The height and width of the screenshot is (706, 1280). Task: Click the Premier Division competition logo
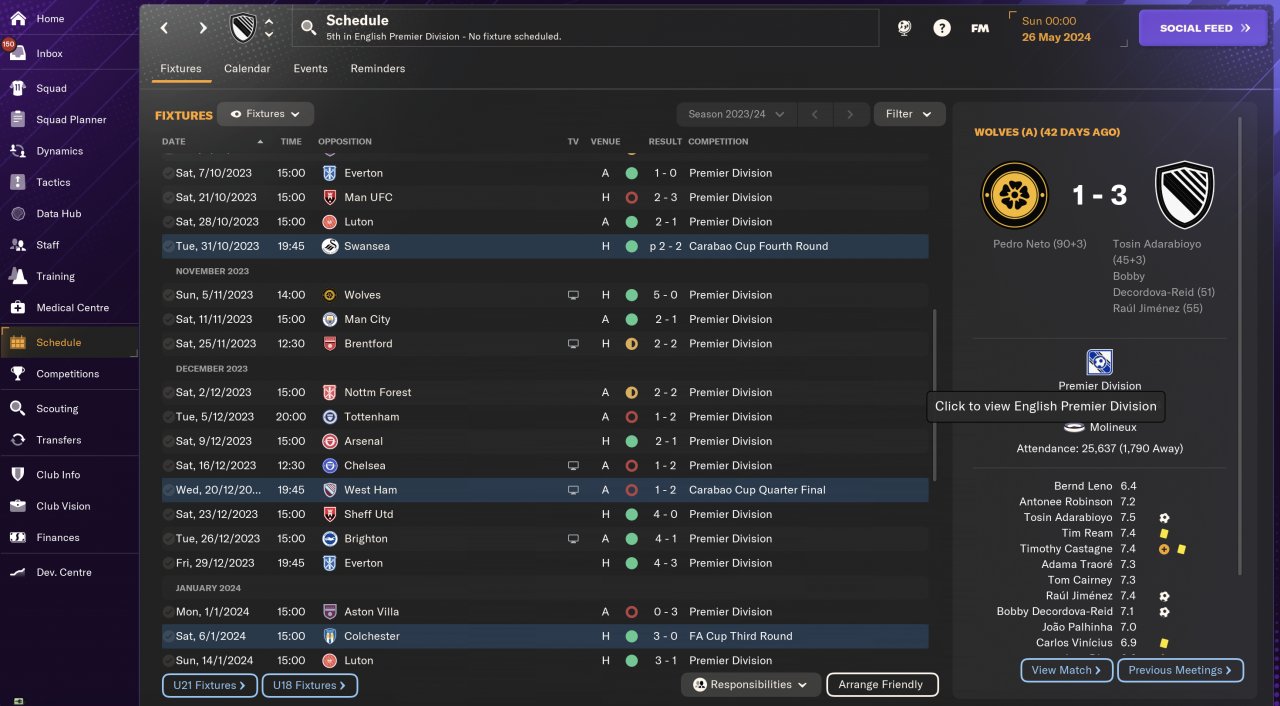1099,362
